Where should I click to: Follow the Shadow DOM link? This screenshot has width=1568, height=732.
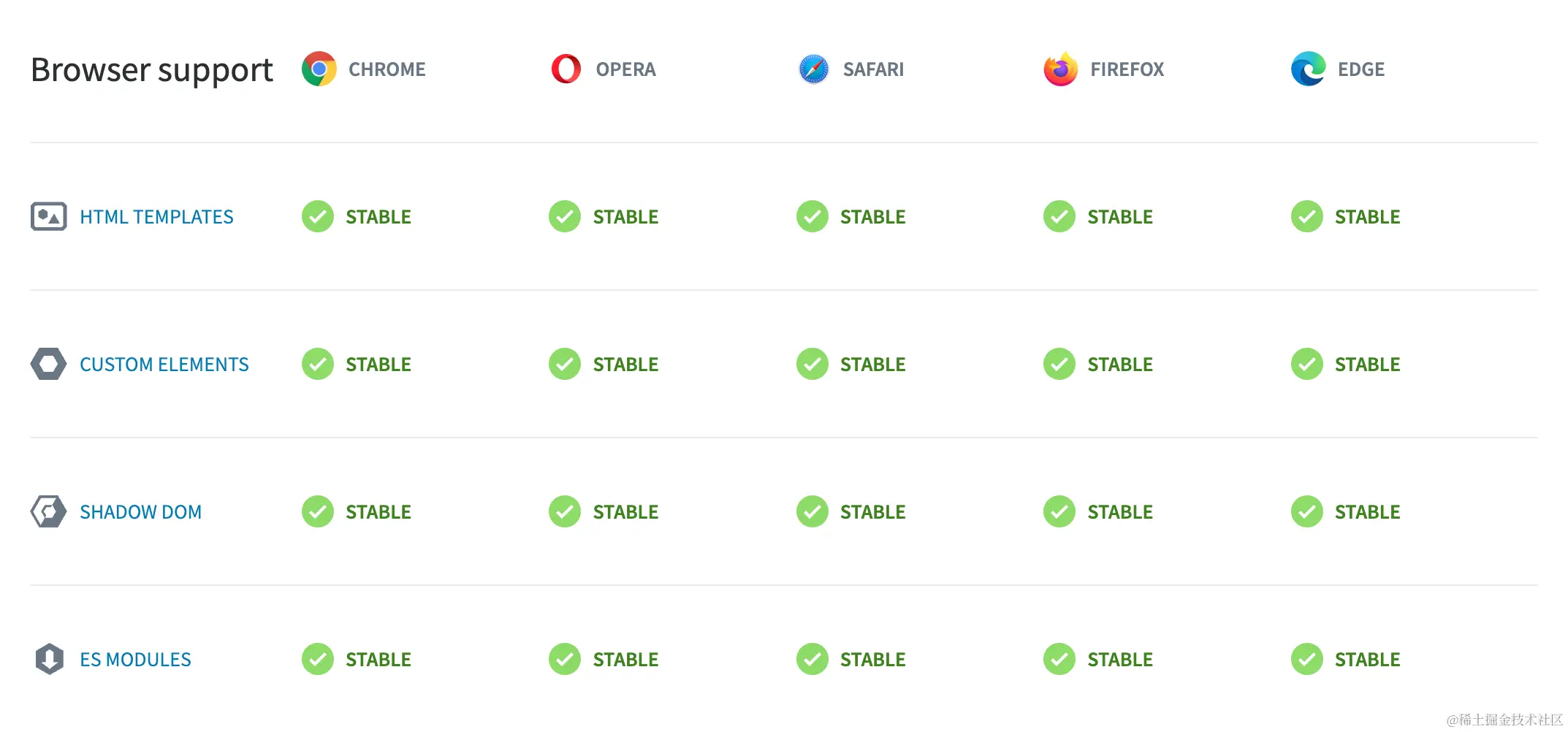pyautogui.click(x=140, y=512)
